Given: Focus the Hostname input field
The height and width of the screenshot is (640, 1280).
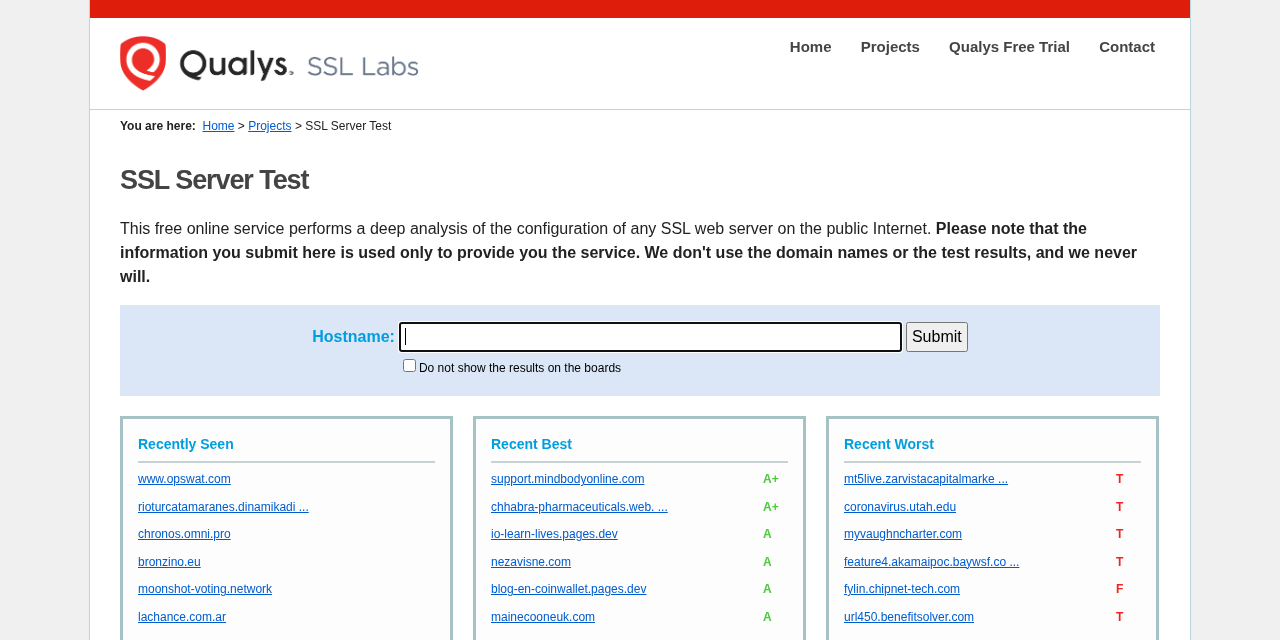Looking at the screenshot, I should coord(650,337).
